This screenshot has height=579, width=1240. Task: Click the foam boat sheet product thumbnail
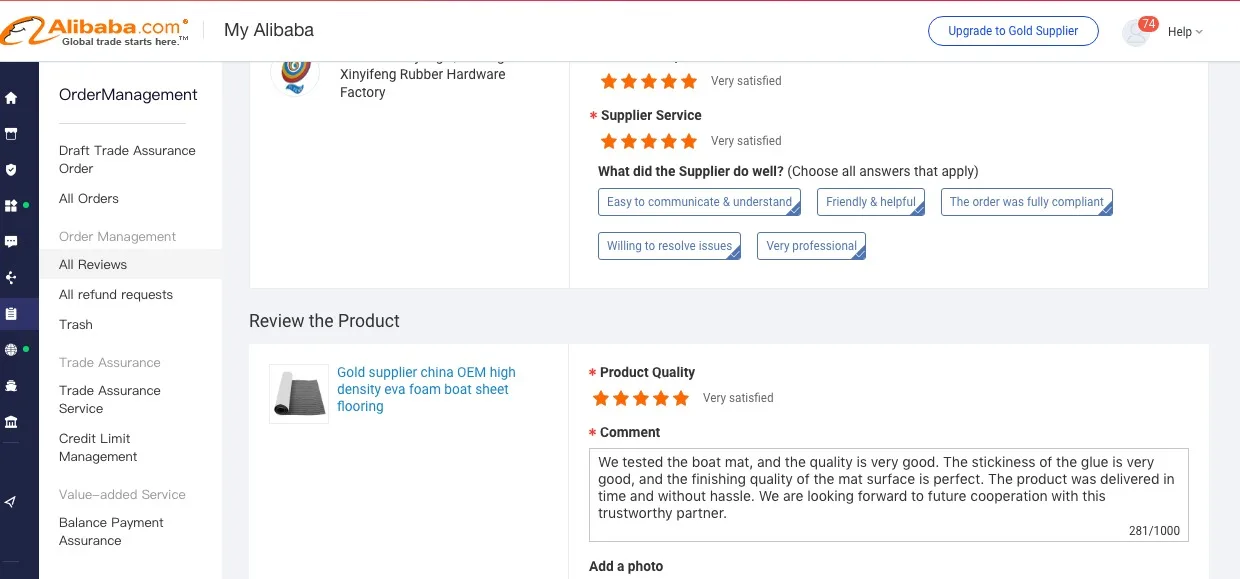click(x=299, y=393)
